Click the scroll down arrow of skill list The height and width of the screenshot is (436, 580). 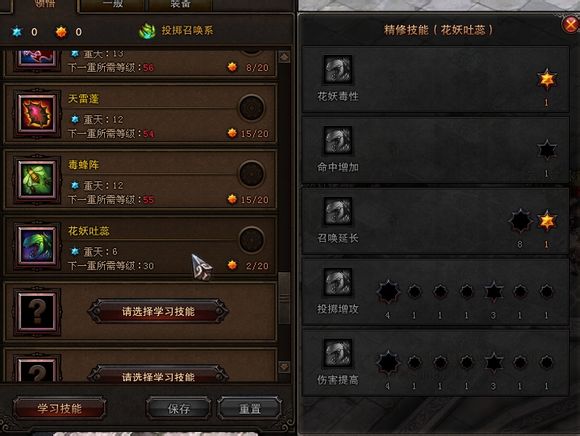point(284,367)
